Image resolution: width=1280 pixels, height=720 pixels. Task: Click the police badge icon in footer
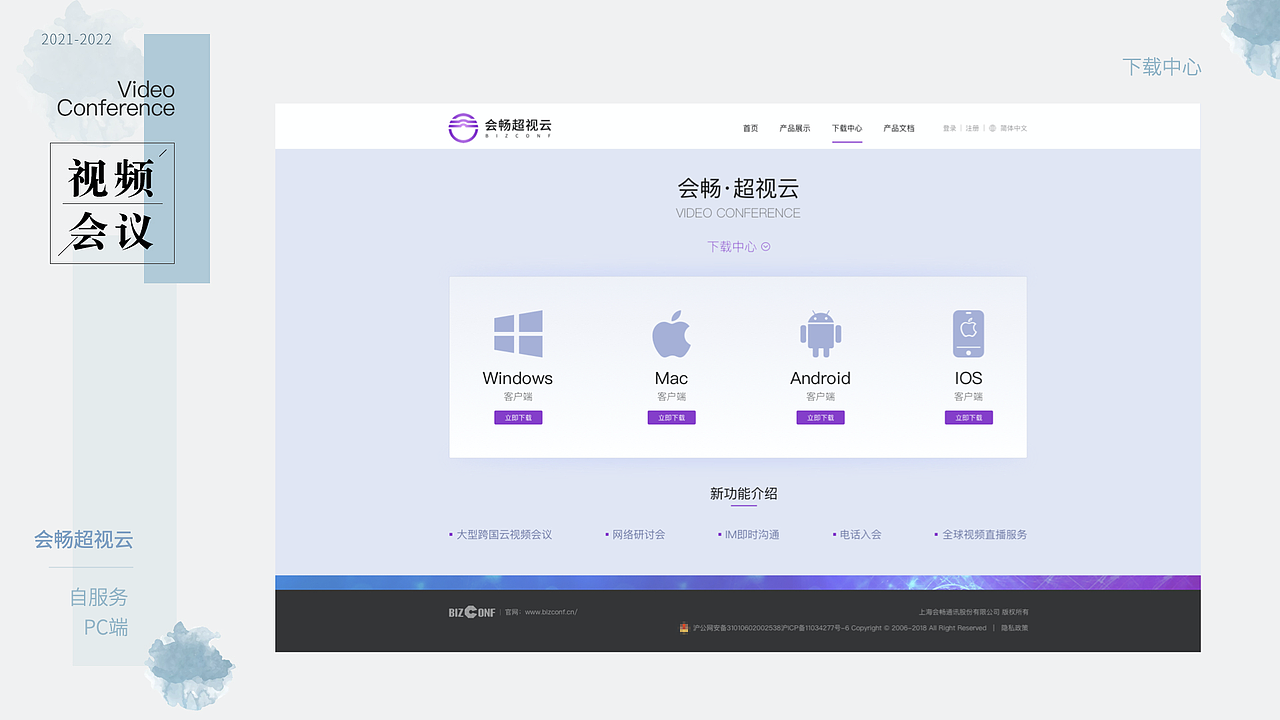684,628
